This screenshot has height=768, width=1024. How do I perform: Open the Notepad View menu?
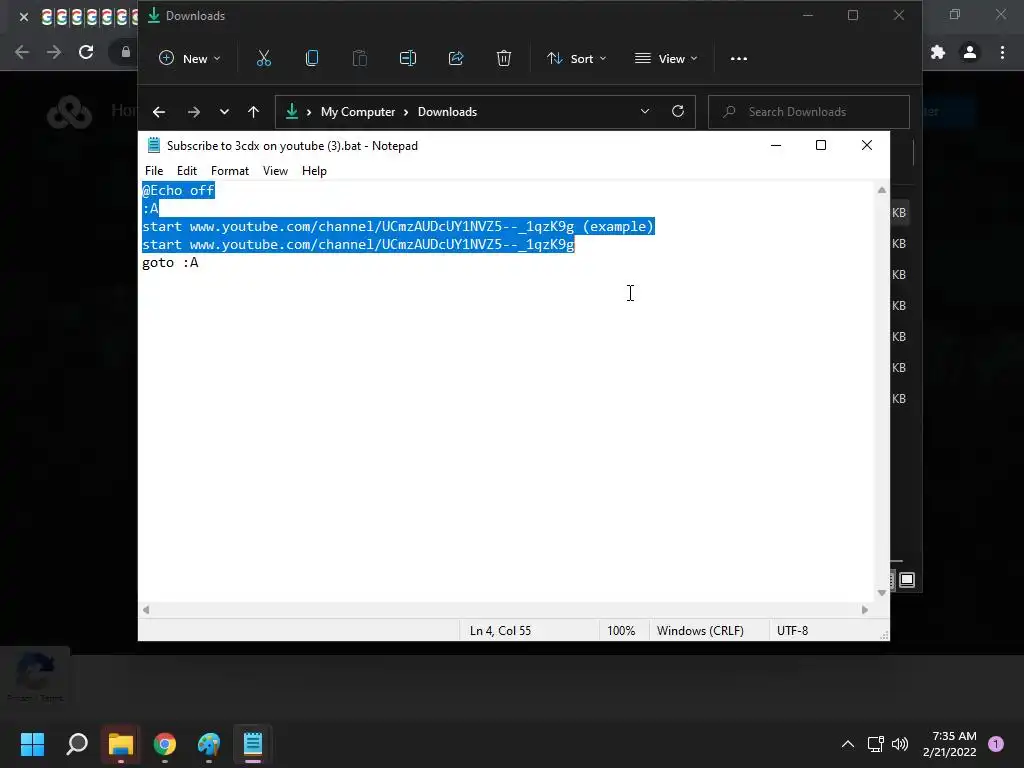click(275, 171)
